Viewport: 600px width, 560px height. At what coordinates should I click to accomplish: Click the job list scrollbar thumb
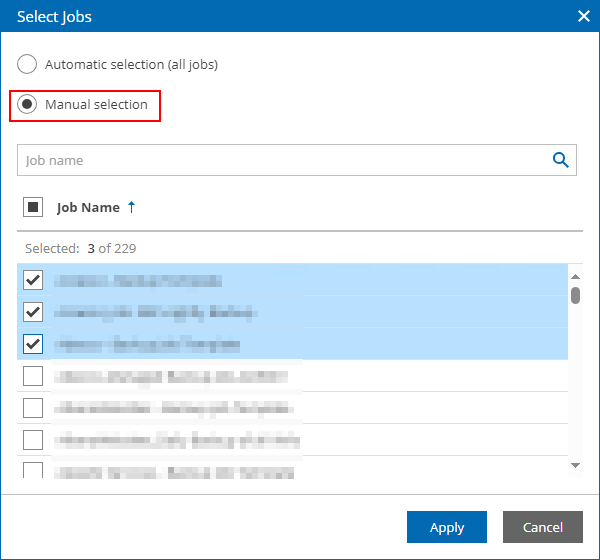tap(575, 295)
